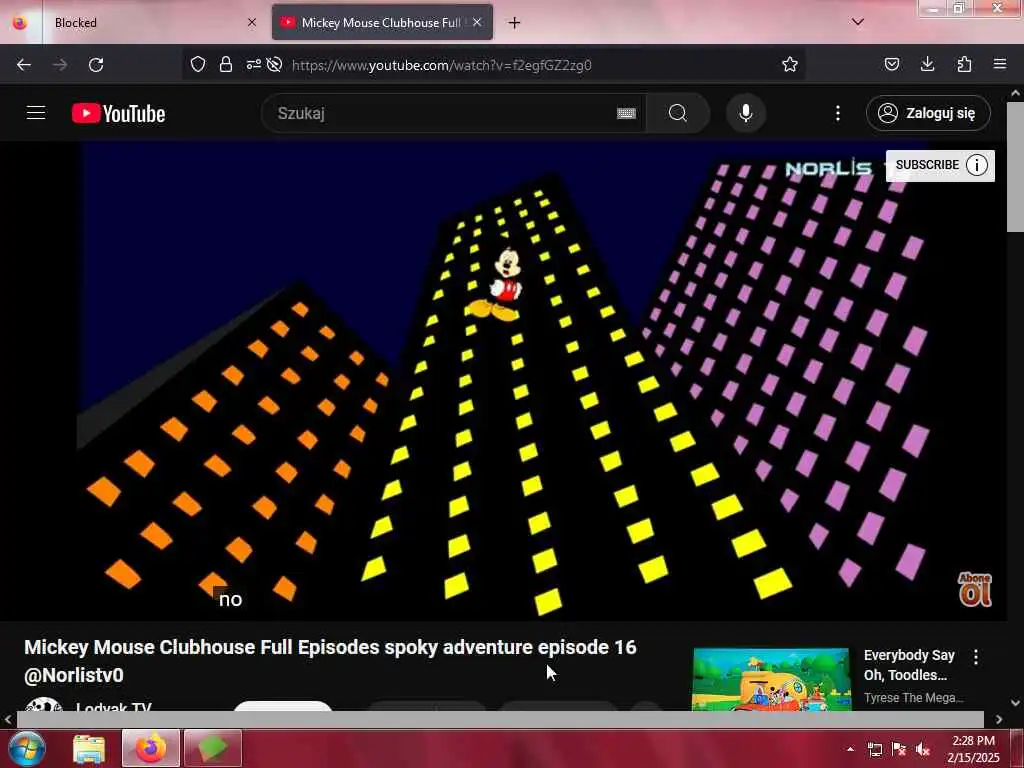Click the horizontal scrollbar right arrow
The width and height of the screenshot is (1024, 768).
pos(999,719)
